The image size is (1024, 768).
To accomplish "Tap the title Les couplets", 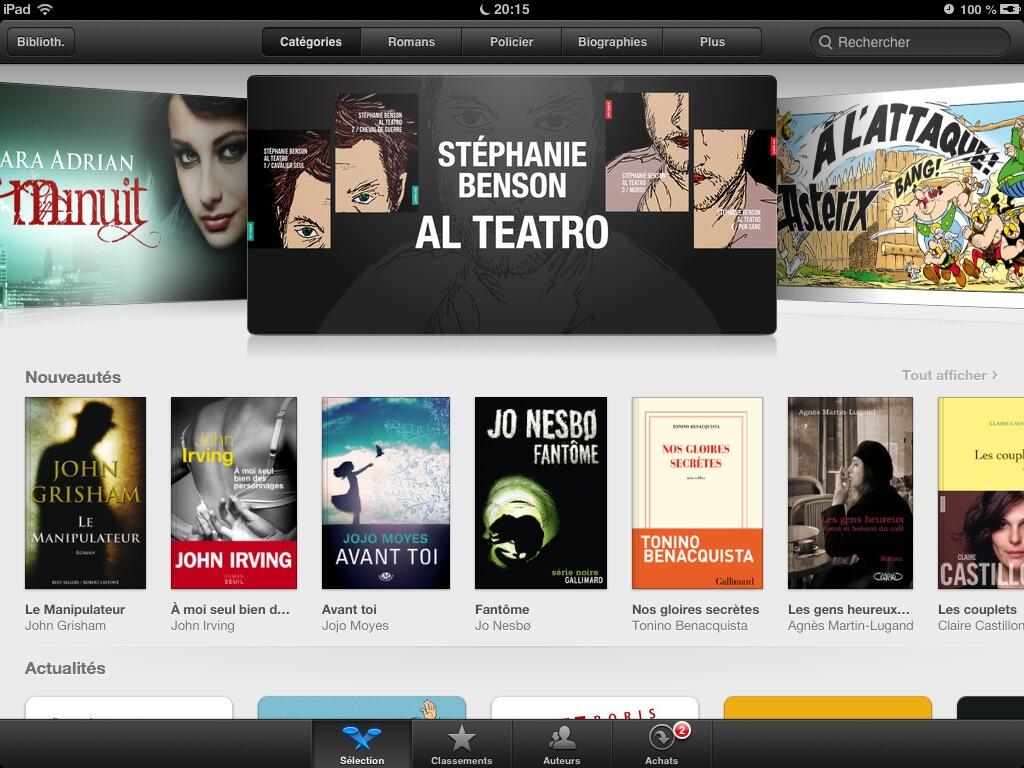I will pyautogui.click(x=977, y=609).
